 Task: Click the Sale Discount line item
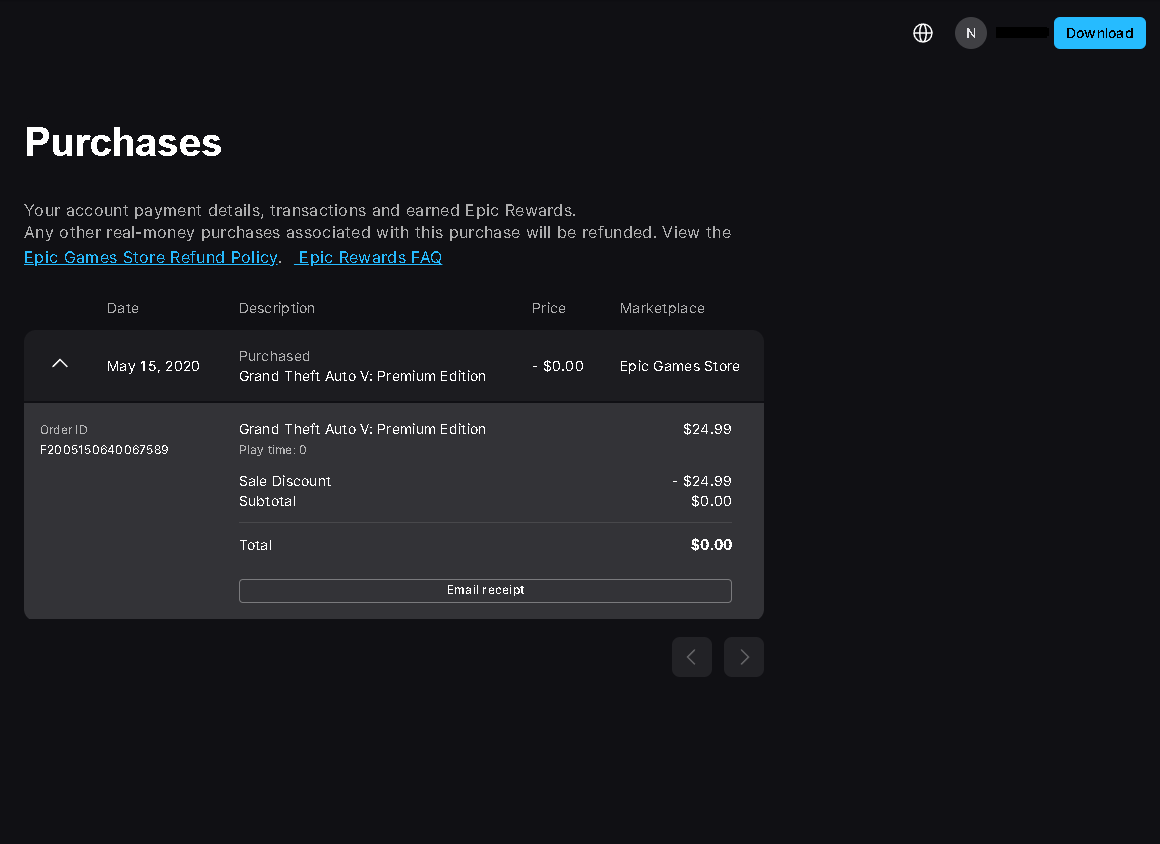(285, 482)
